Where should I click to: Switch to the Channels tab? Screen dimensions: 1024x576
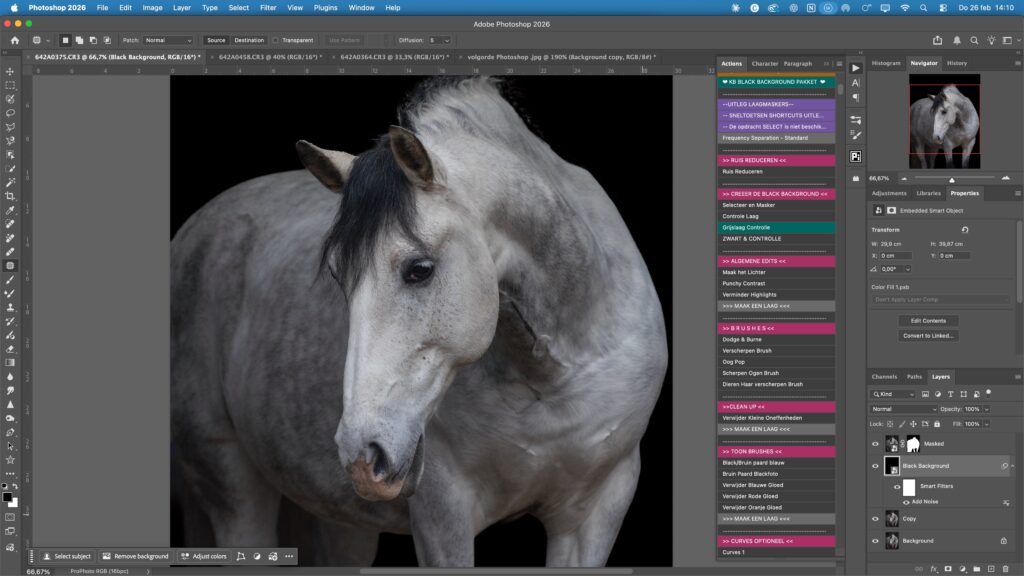tap(884, 377)
